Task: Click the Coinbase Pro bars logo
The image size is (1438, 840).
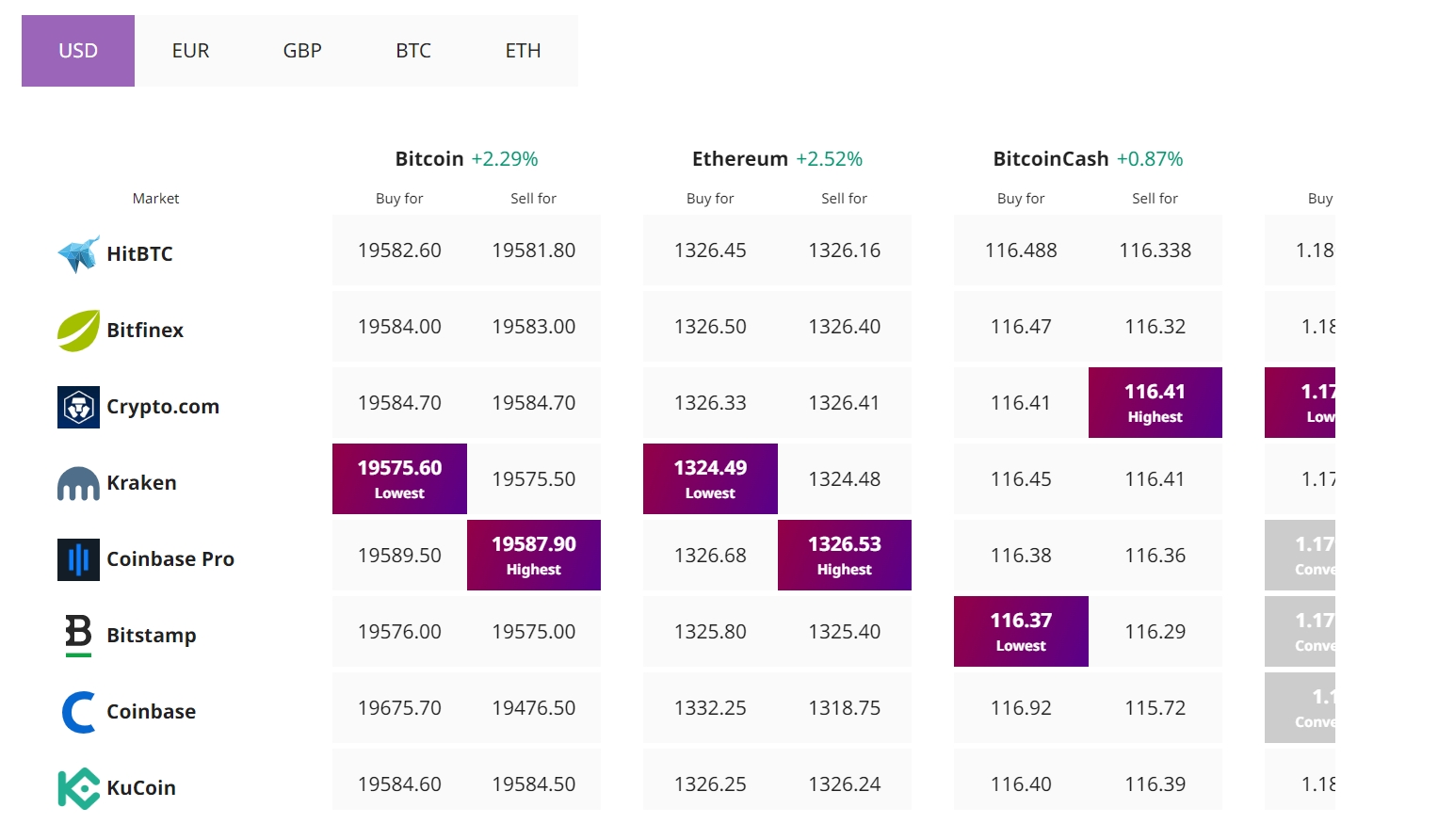Action: tap(78, 559)
